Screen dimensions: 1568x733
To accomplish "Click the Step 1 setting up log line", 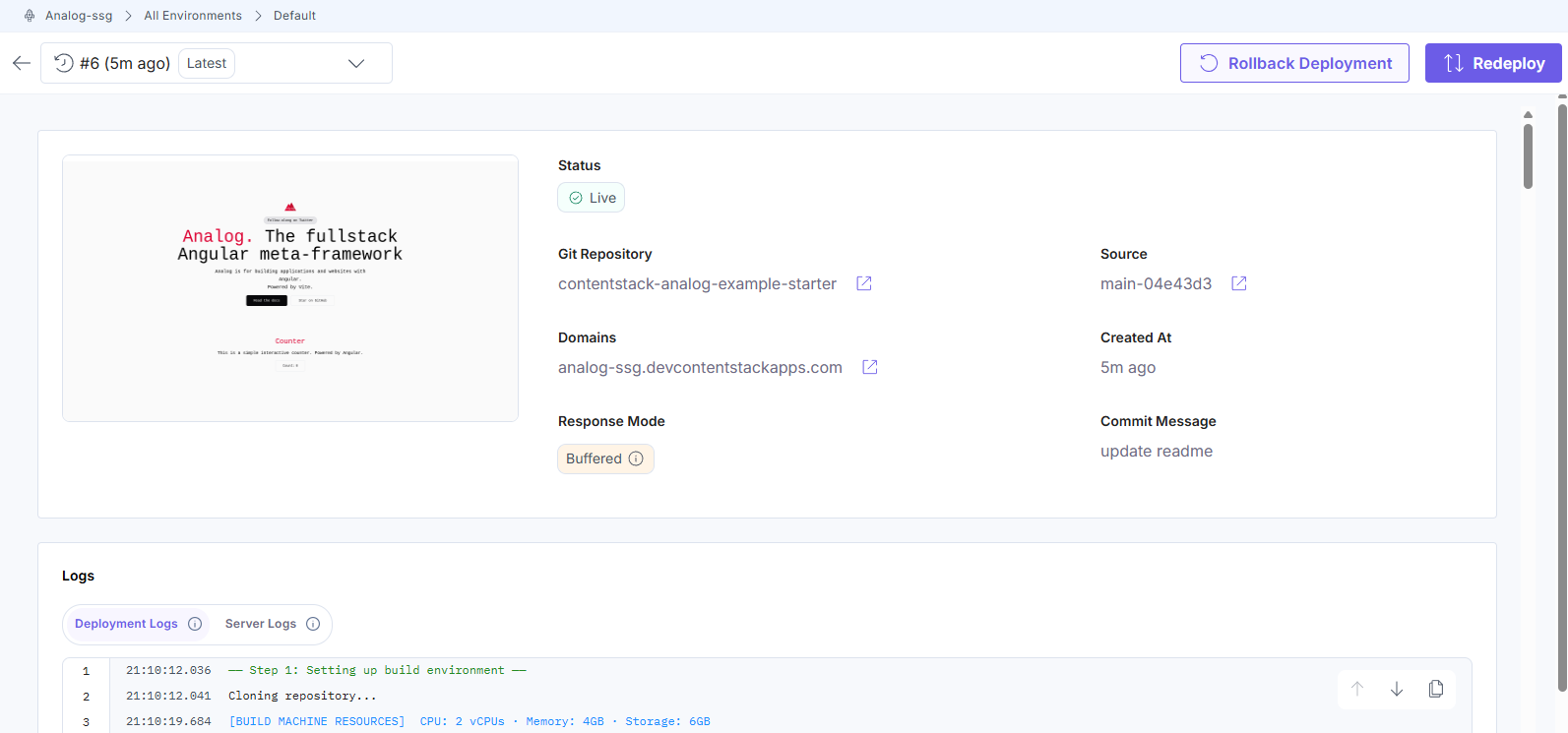I will pos(377,670).
